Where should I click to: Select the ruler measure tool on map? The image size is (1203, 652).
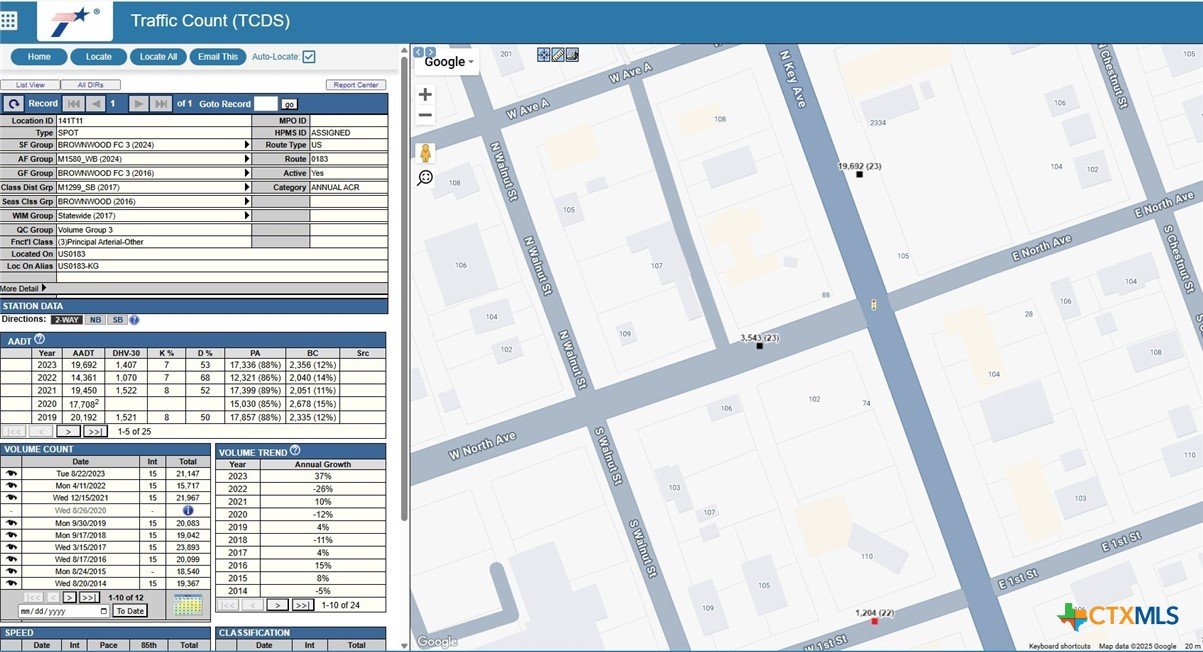coord(558,55)
